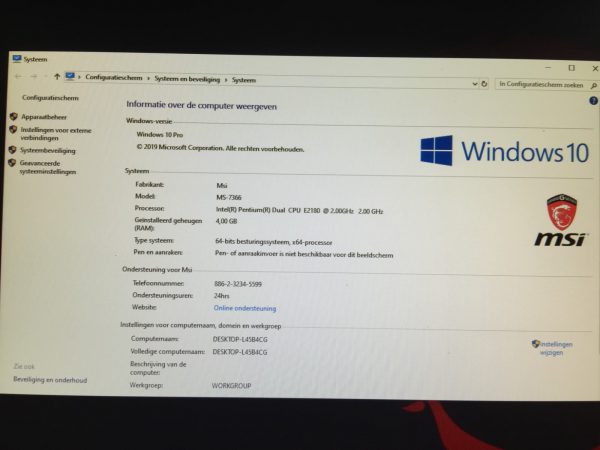
Task: Click the 2019 Microsoft Corporation copyright text
Action: [x=220, y=148]
